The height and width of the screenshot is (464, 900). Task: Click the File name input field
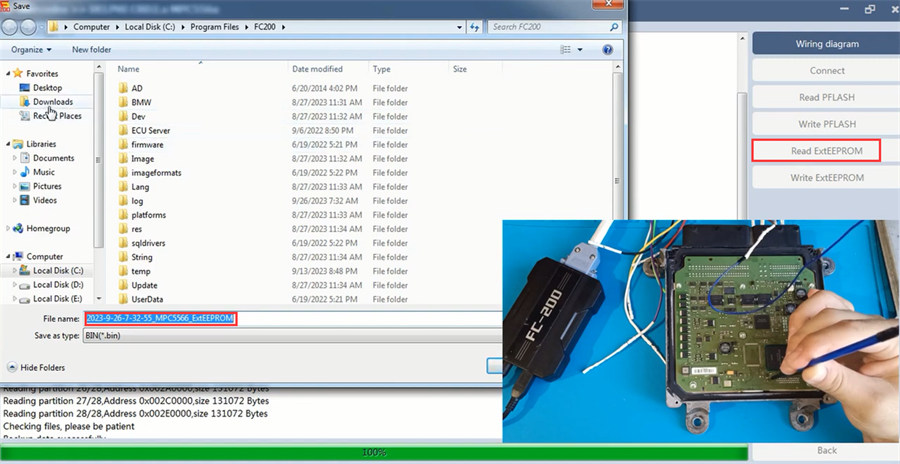(293, 319)
